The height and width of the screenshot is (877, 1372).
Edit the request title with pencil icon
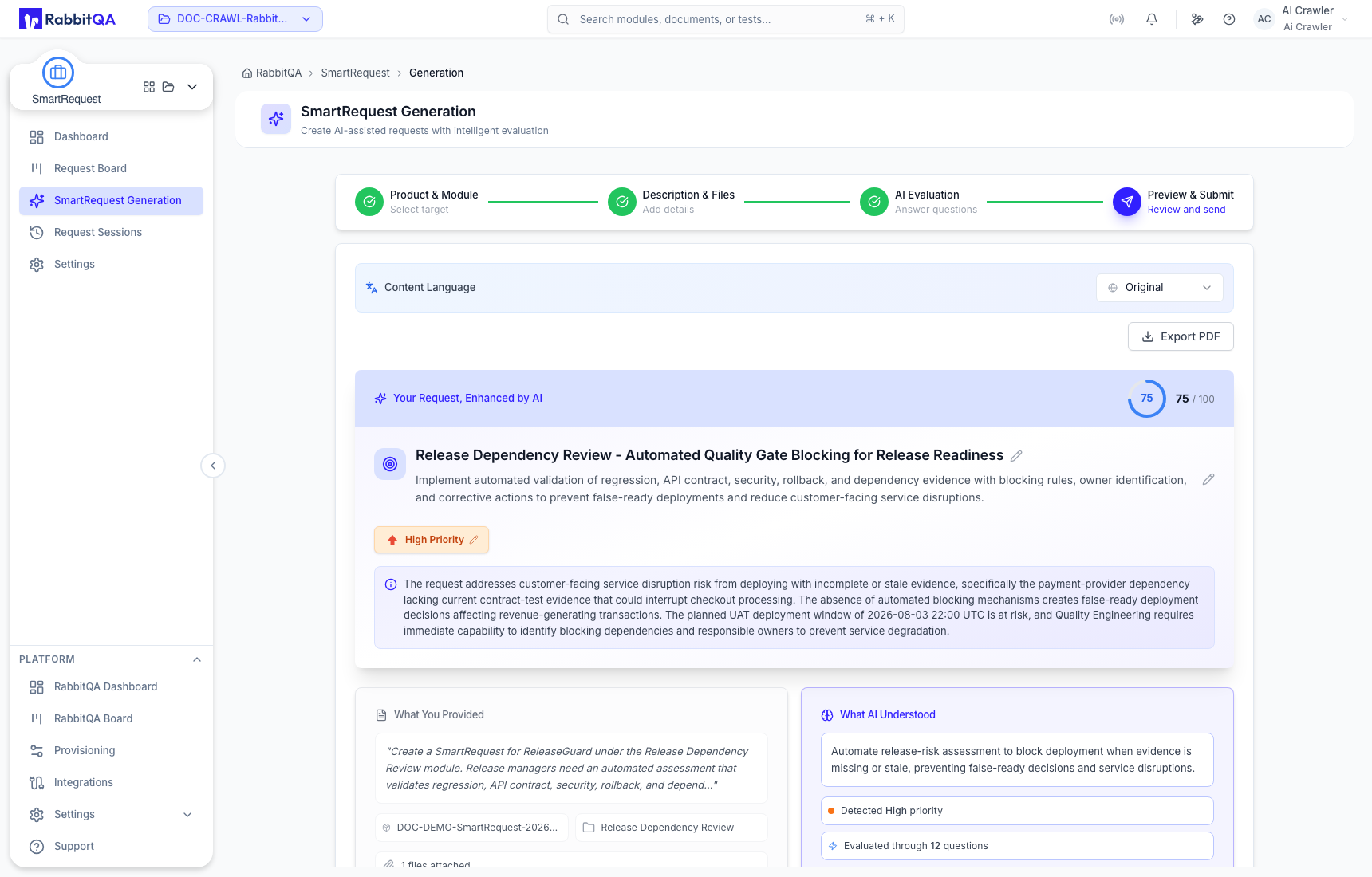coord(1016,456)
